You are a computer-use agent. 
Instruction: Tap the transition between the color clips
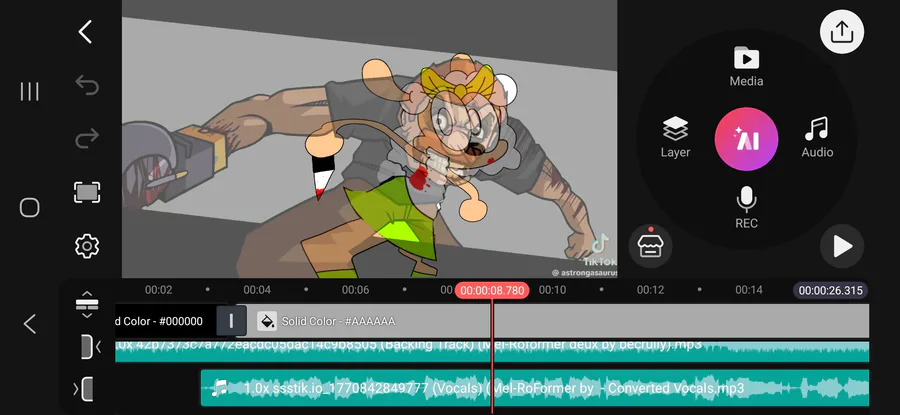(231, 321)
